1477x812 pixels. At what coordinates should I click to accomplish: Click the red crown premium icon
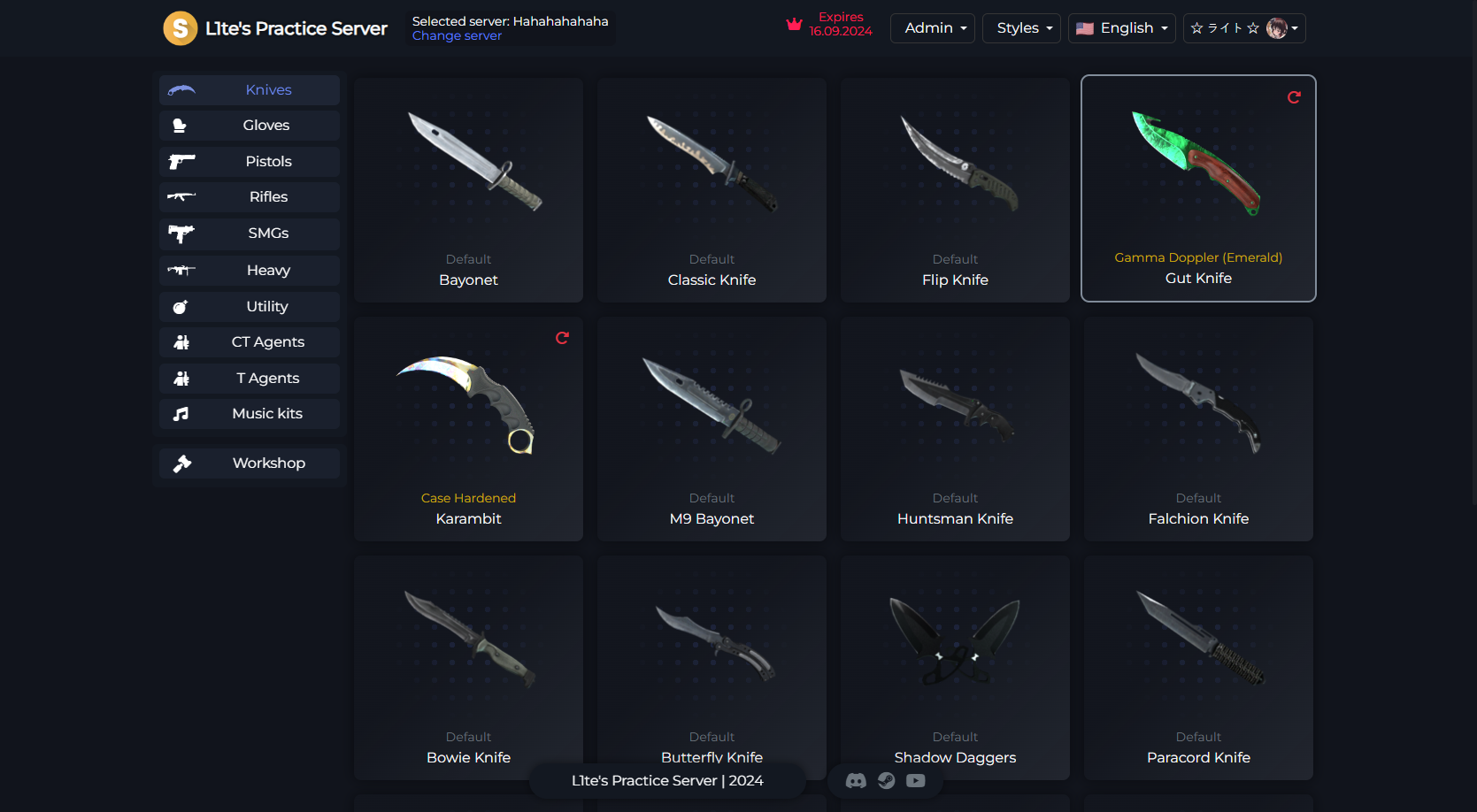point(794,25)
